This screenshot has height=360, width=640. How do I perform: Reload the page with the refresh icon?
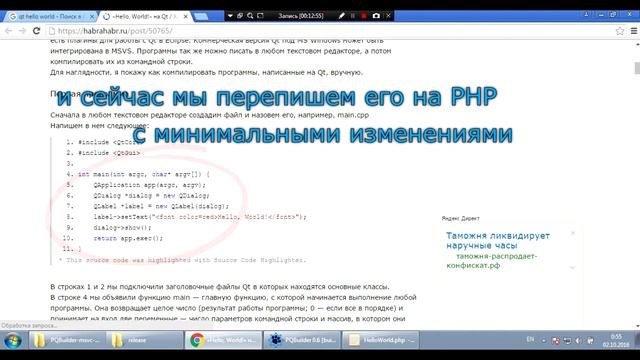pos(36,31)
